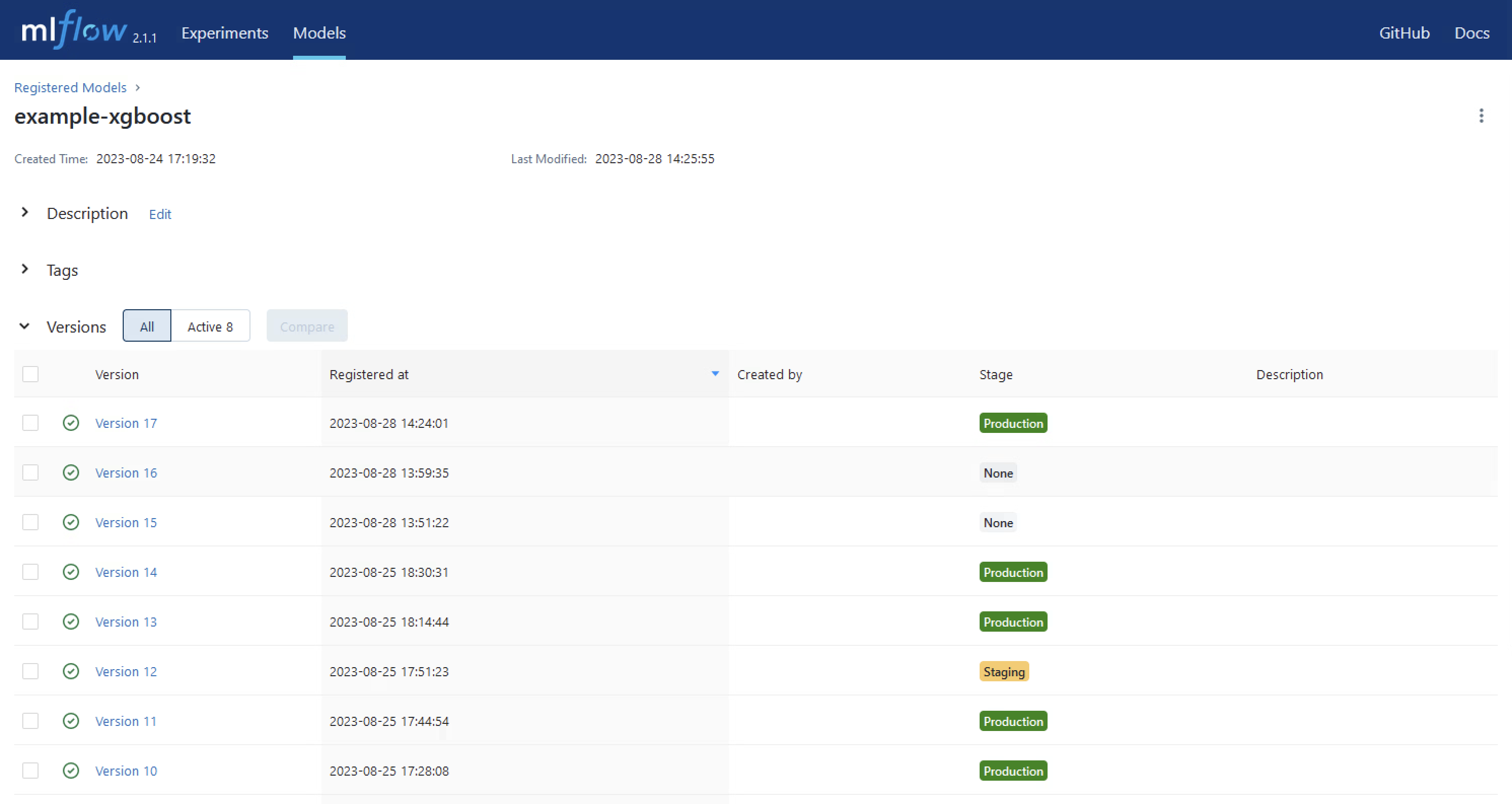Click the Staging badge of Version 12
Screen dimensions: 1512x804
coord(1004,671)
